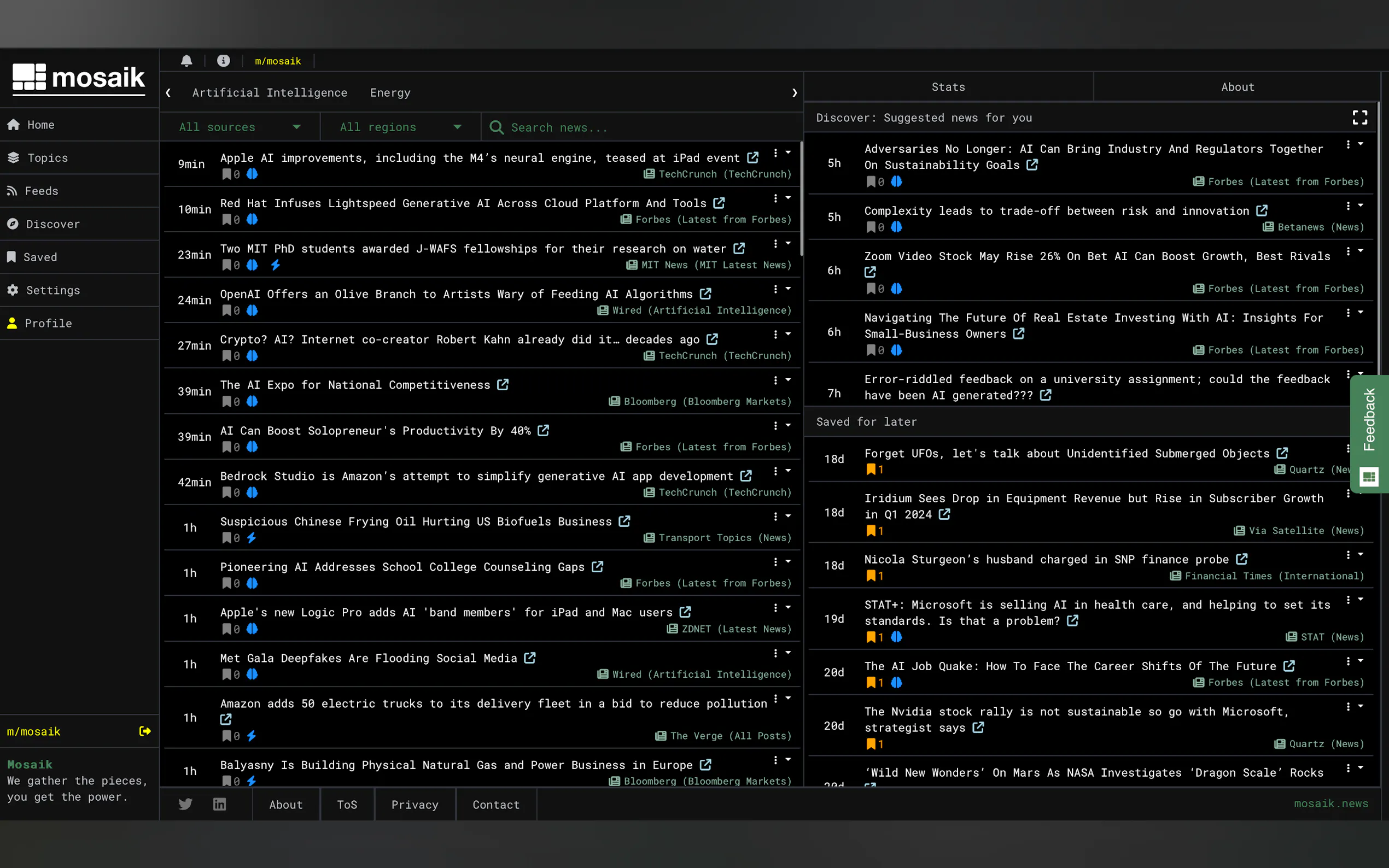Expand the AI Expo article with caret arrow
1389x868 pixels.
tap(789, 379)
